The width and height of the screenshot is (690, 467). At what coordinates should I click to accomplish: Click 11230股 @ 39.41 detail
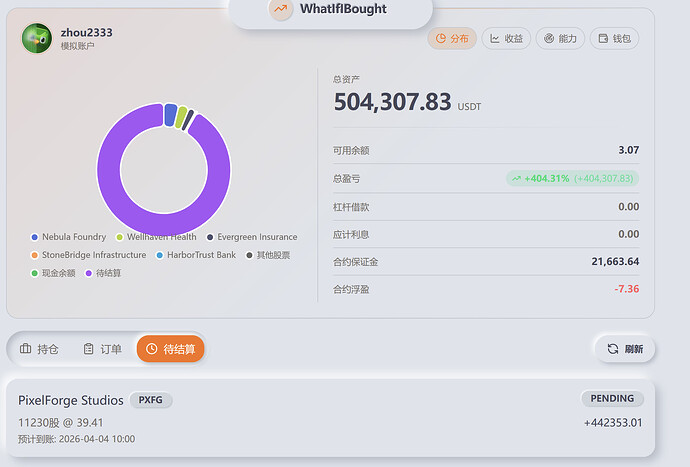pyautogui.click(x=61, y=423)
